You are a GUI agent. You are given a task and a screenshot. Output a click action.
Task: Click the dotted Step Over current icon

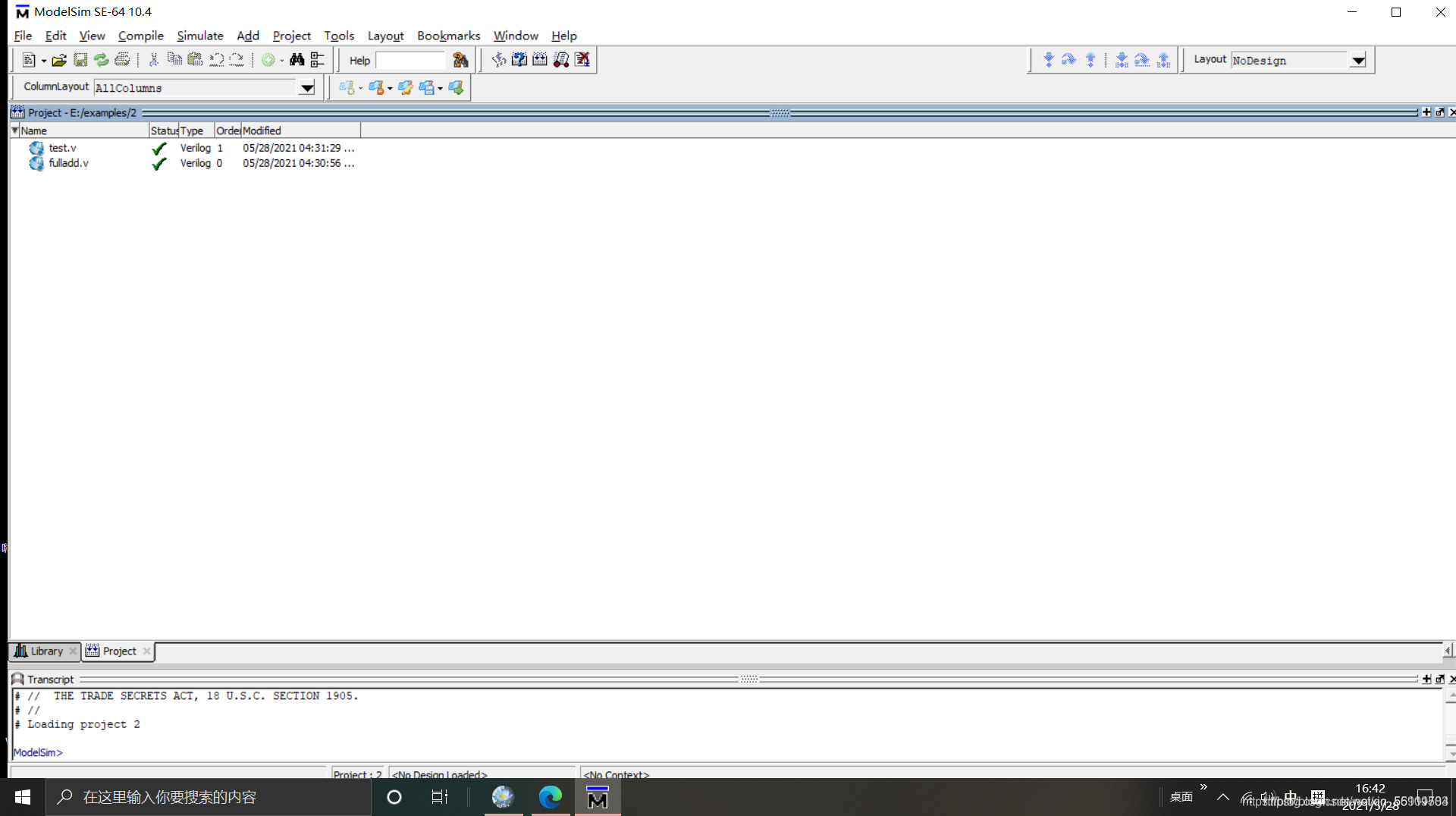tap(1142, 60)
